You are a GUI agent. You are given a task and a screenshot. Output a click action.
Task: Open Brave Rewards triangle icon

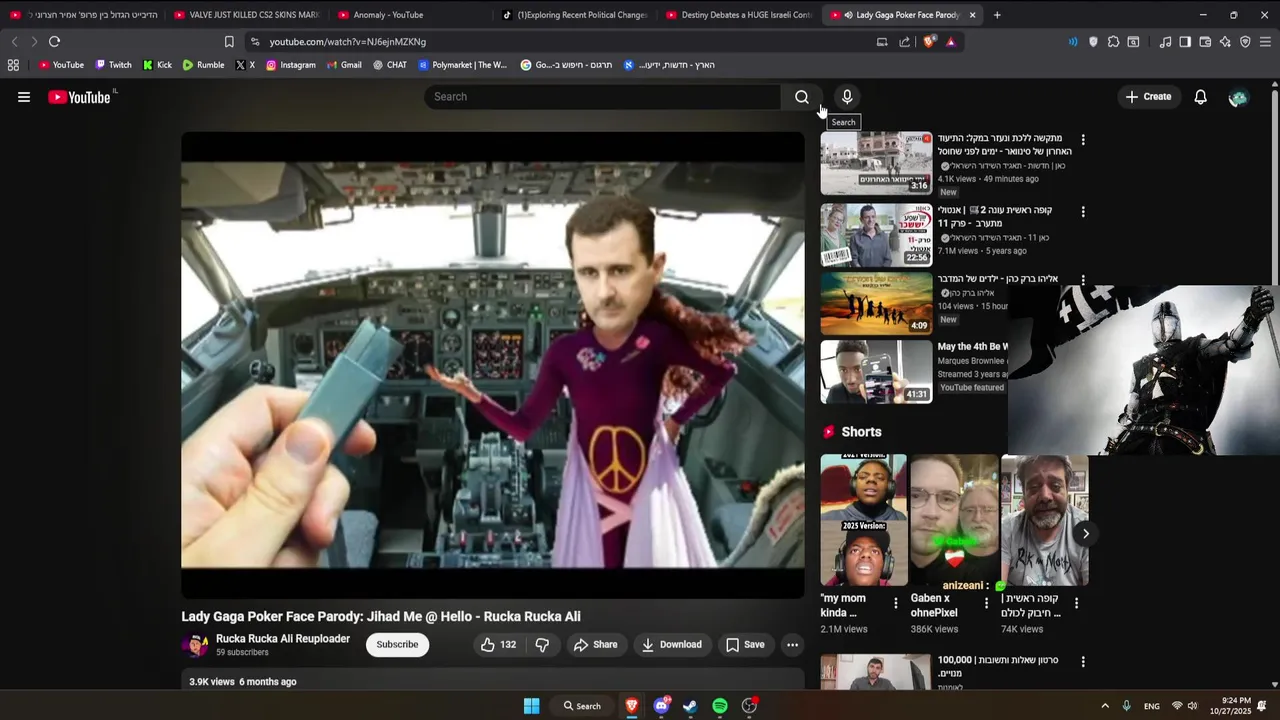pyautogui.click(x=950, y=42)
